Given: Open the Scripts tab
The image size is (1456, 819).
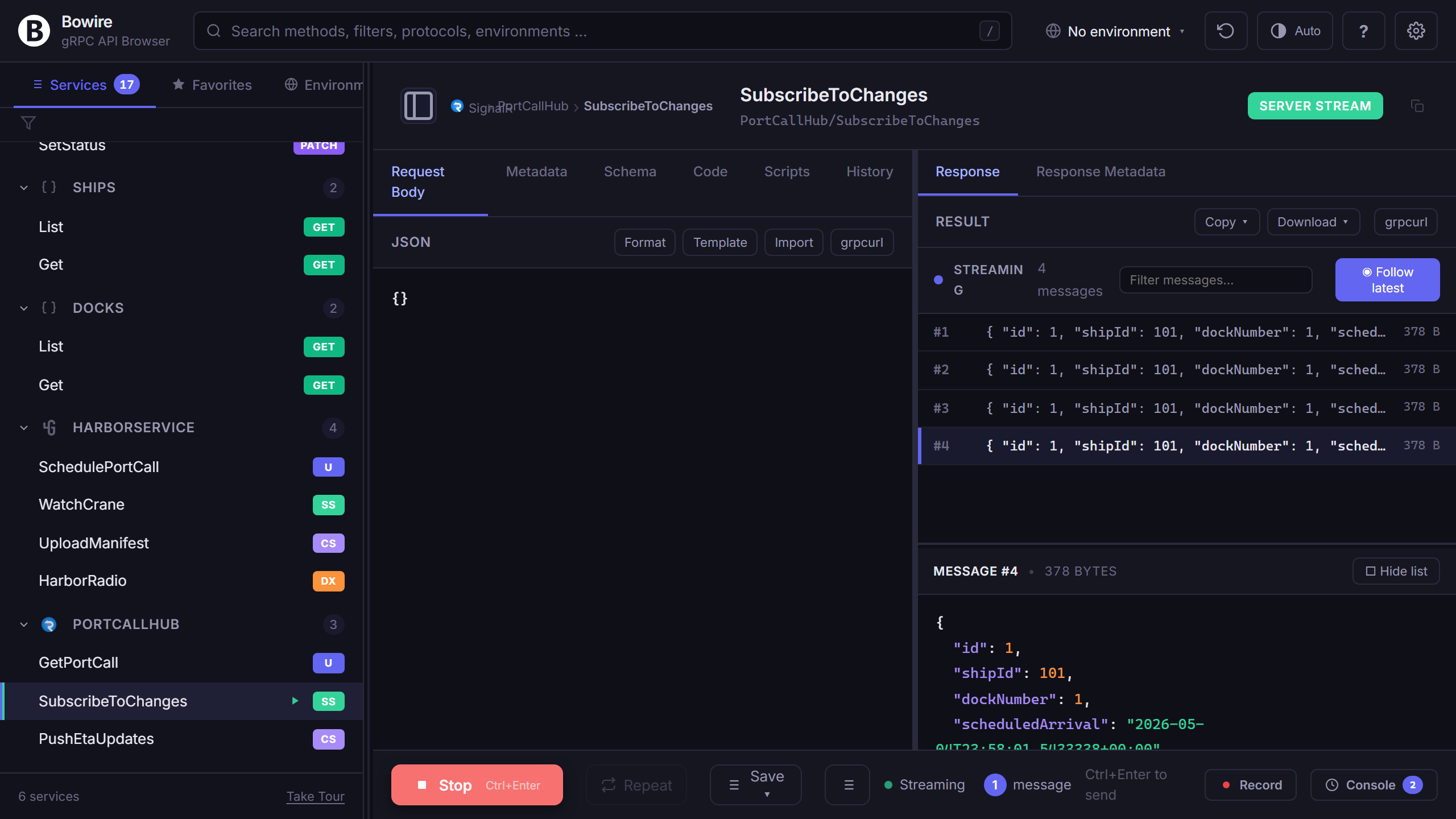Looking at the screenshot, I should [787, 172].
